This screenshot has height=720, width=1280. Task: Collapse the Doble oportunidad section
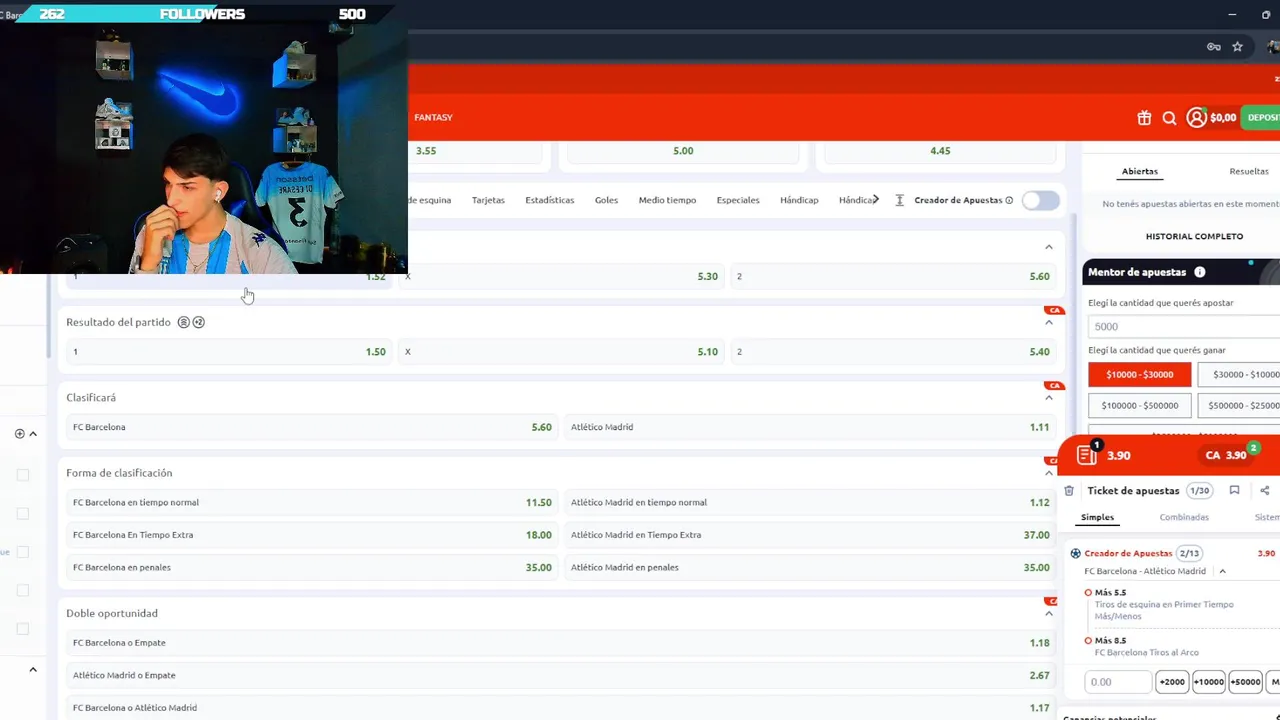tap(1049, 613)
